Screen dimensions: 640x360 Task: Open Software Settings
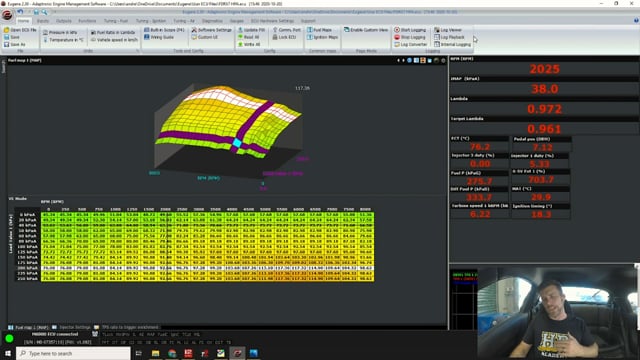211,30
